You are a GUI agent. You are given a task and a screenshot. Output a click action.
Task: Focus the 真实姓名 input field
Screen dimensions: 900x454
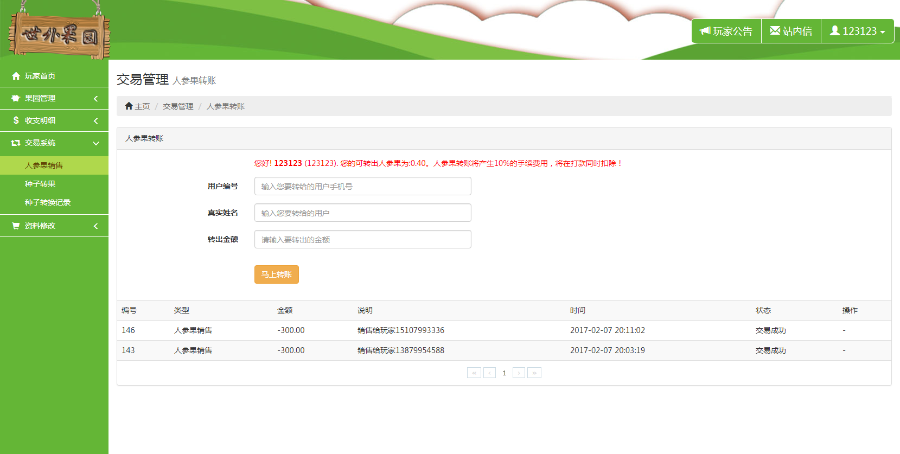coord(363,212)
